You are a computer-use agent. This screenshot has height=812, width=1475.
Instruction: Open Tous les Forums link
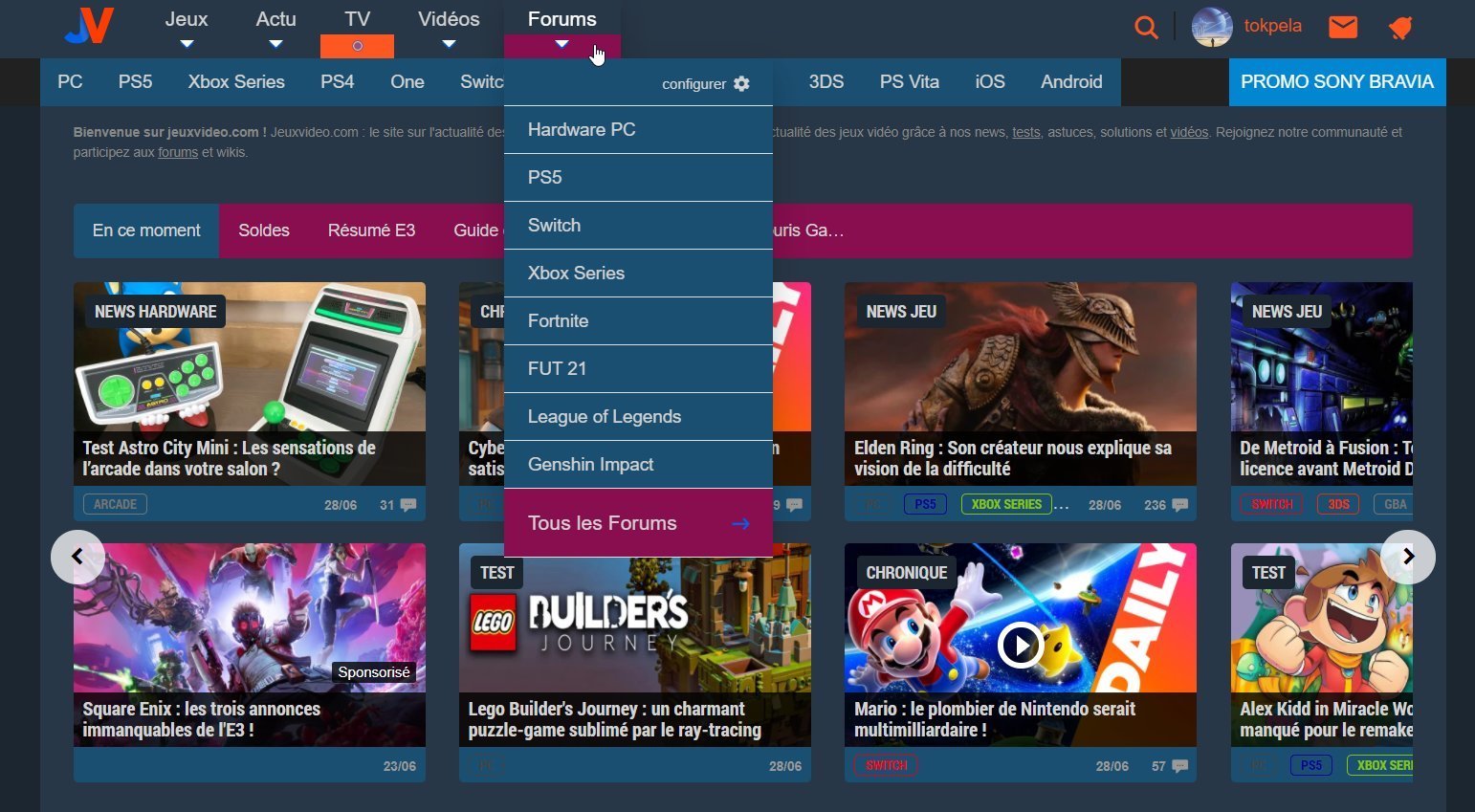638,523
